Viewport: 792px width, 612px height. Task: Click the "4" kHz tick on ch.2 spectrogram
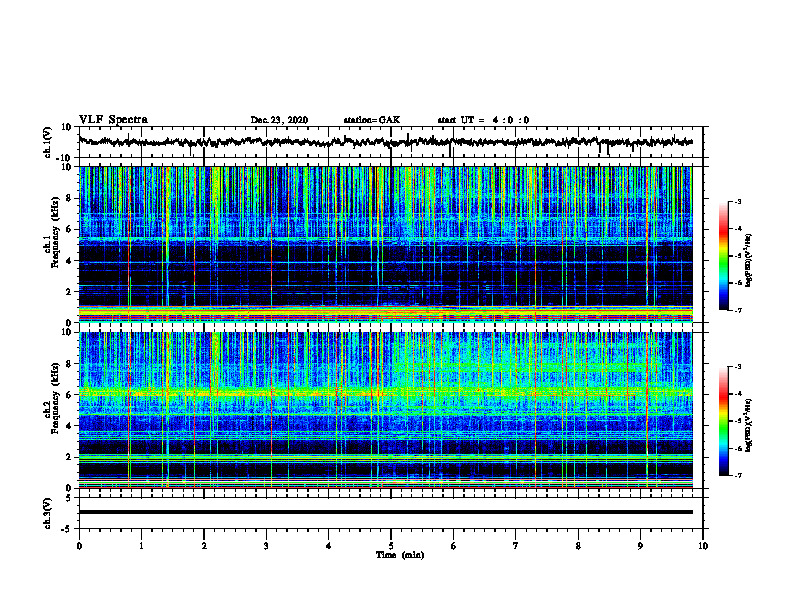70,426
